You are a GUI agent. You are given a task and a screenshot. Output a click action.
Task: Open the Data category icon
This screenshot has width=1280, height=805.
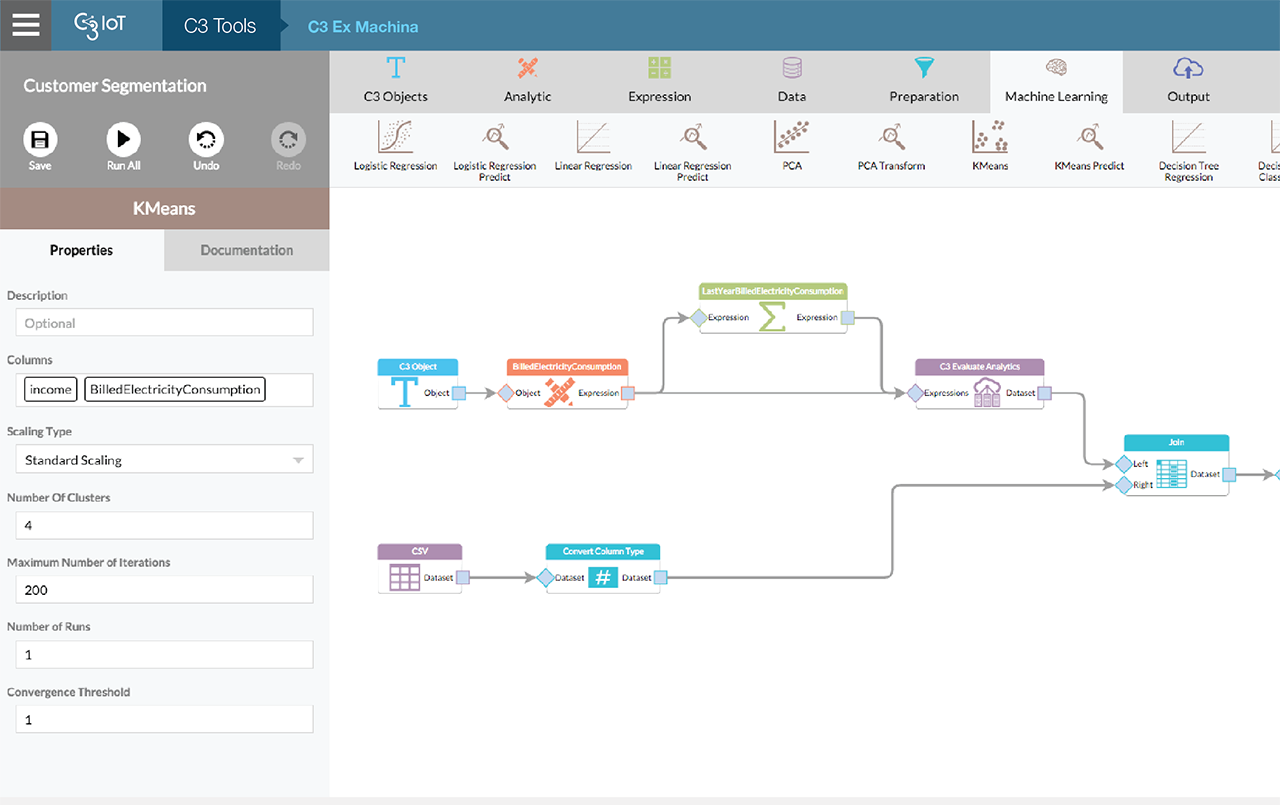(791, 80)
